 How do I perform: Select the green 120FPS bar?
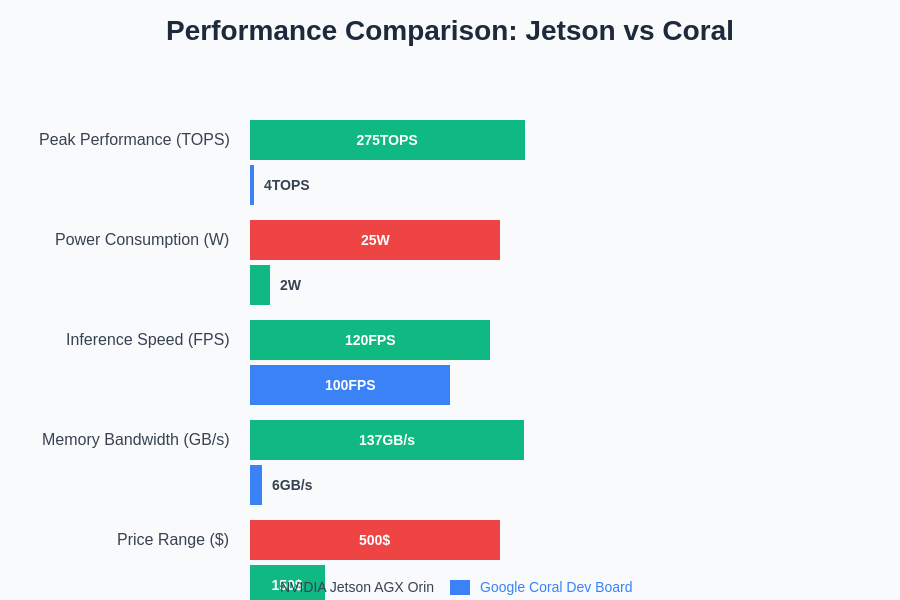(x=370, y=340)
